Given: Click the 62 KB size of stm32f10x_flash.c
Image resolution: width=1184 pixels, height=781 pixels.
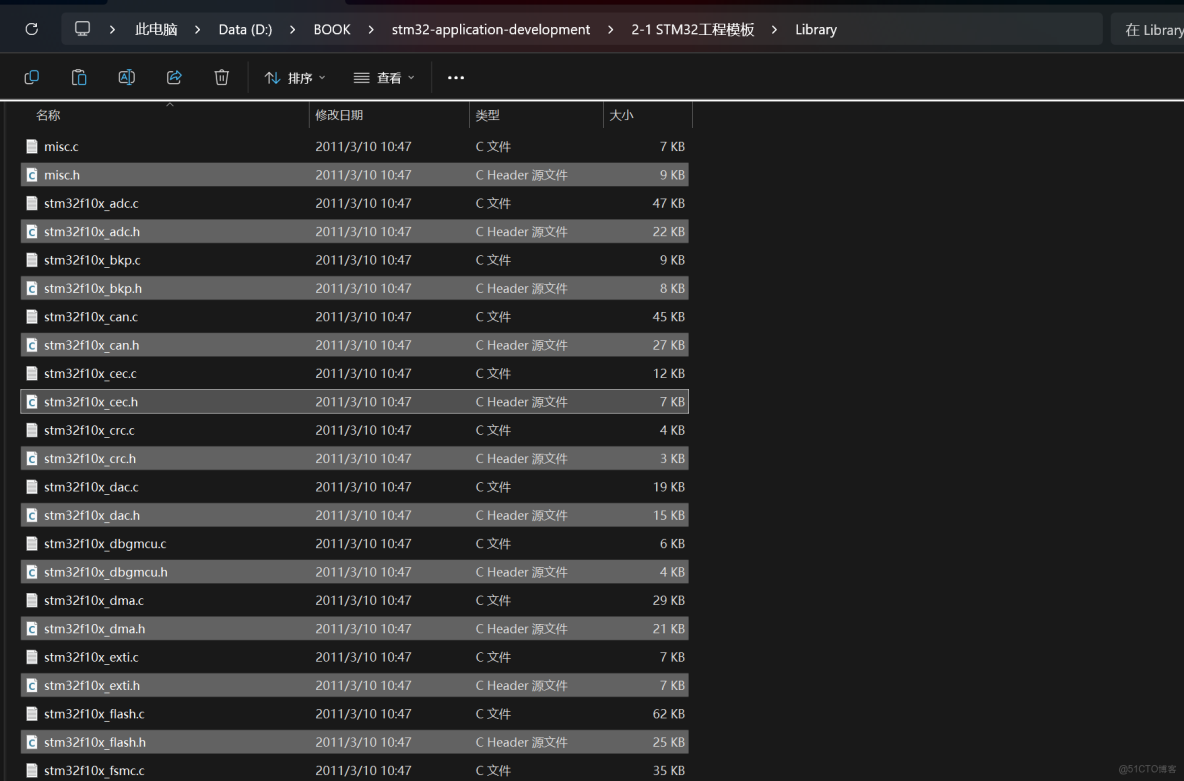Looking at the screenshot, I should coord(669,714).
